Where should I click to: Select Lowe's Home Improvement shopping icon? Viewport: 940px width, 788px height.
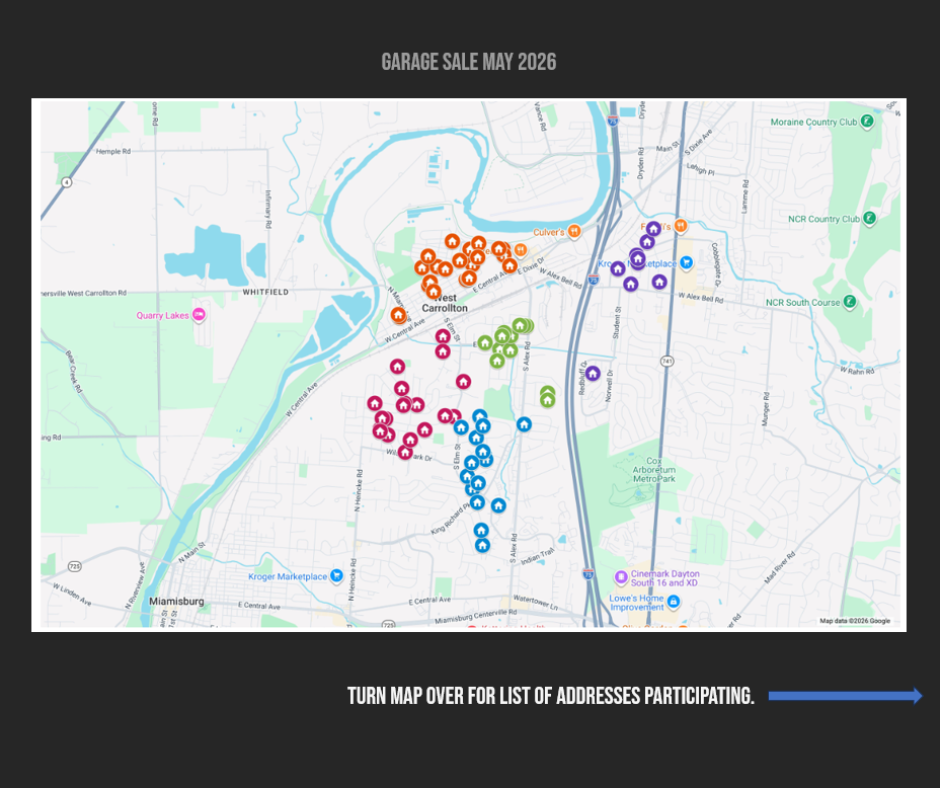[x=673, y=602]
